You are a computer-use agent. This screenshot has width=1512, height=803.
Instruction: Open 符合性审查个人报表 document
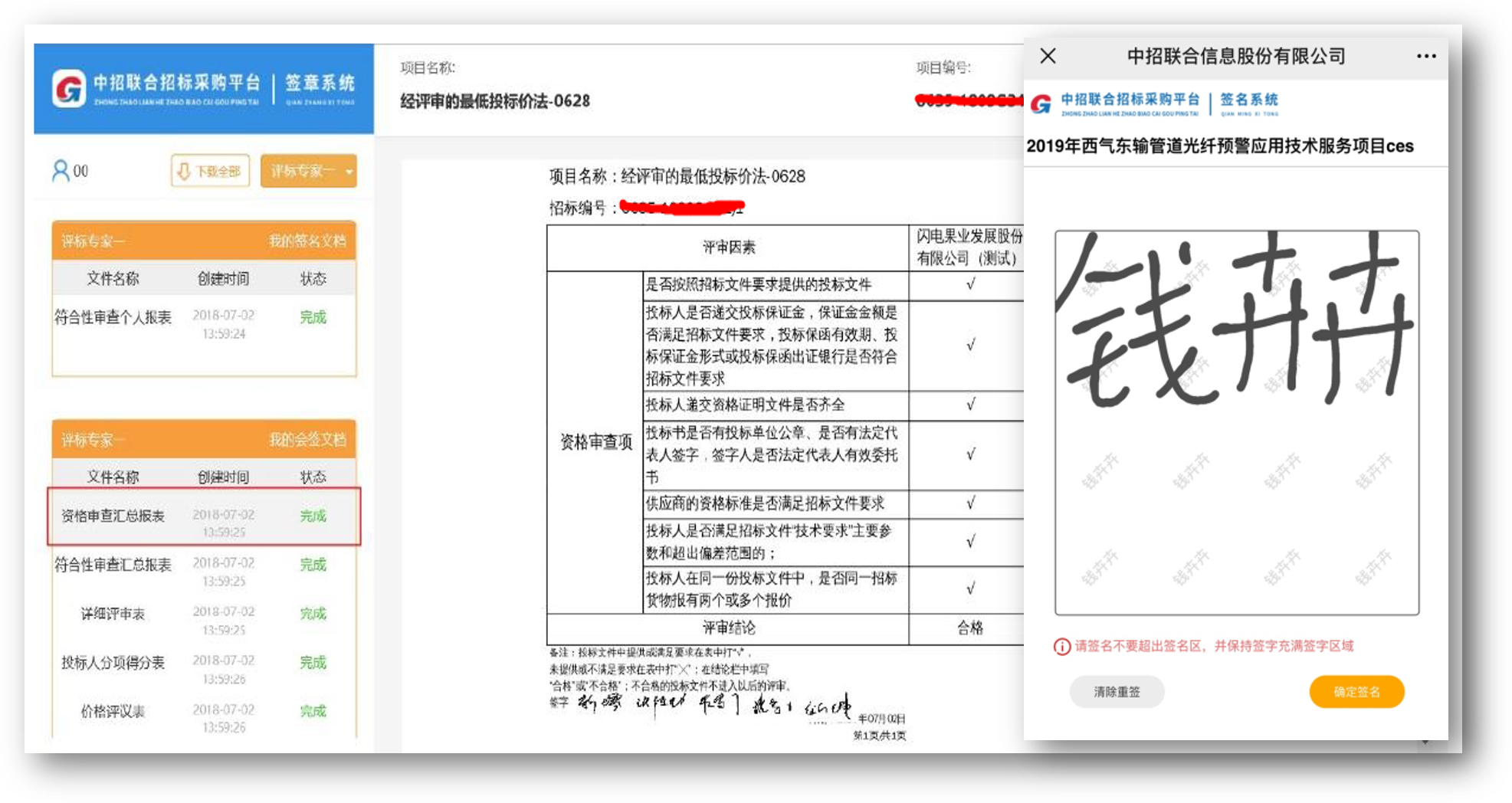[x=113, y=317]
